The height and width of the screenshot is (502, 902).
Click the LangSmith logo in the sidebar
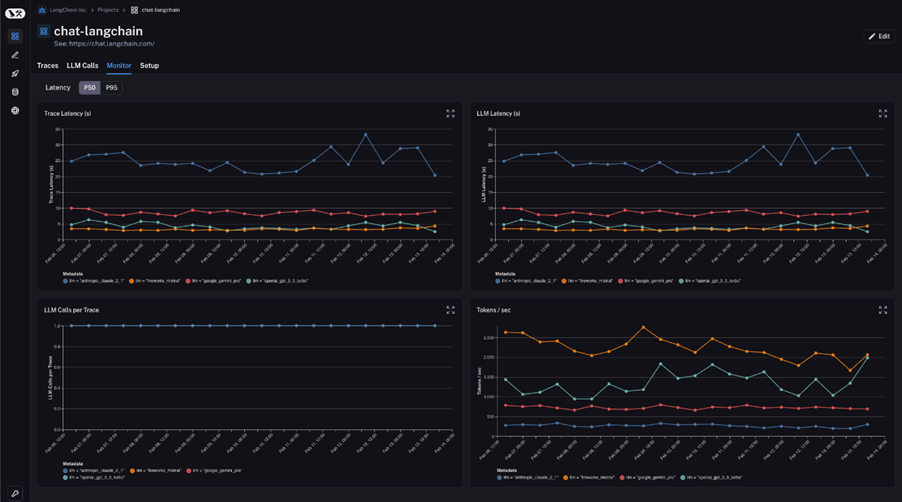15,13
